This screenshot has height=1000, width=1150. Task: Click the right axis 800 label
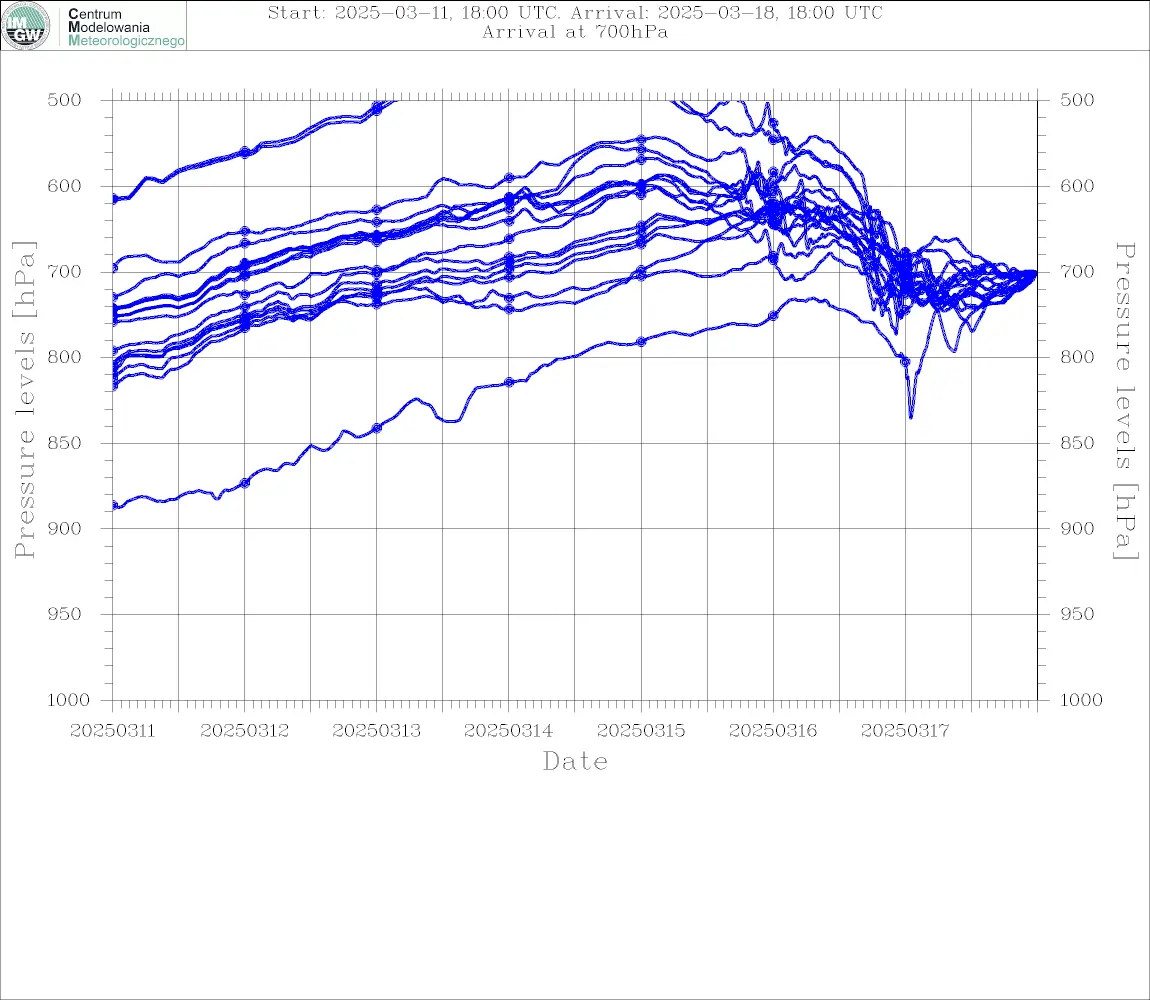[x=1077, y=357]
